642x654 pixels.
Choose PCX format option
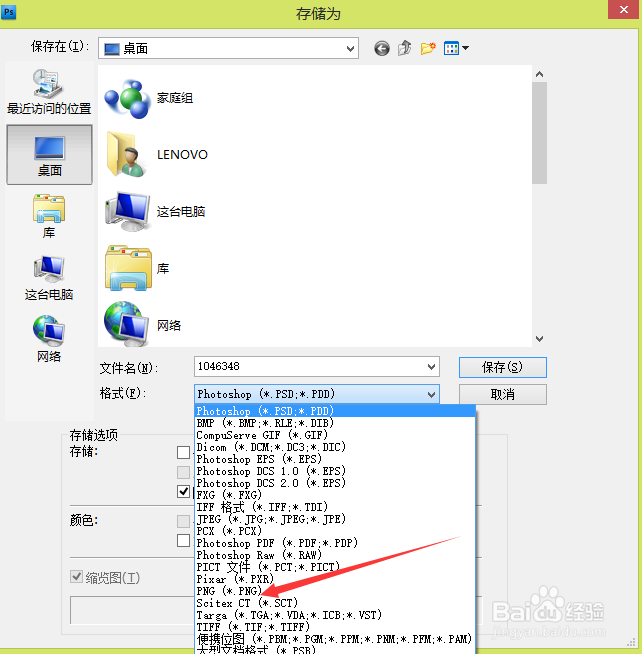335,531
